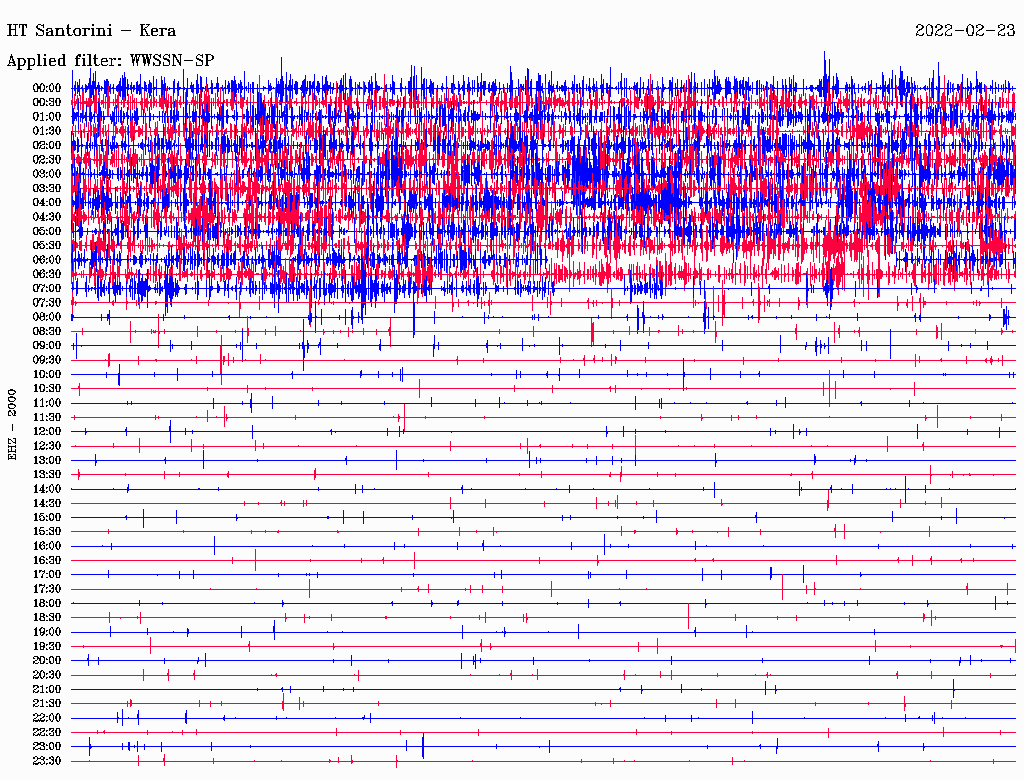This screenshot has width=1024, height=780.
Task: Select the 13:00 time label
Action: 47,461
